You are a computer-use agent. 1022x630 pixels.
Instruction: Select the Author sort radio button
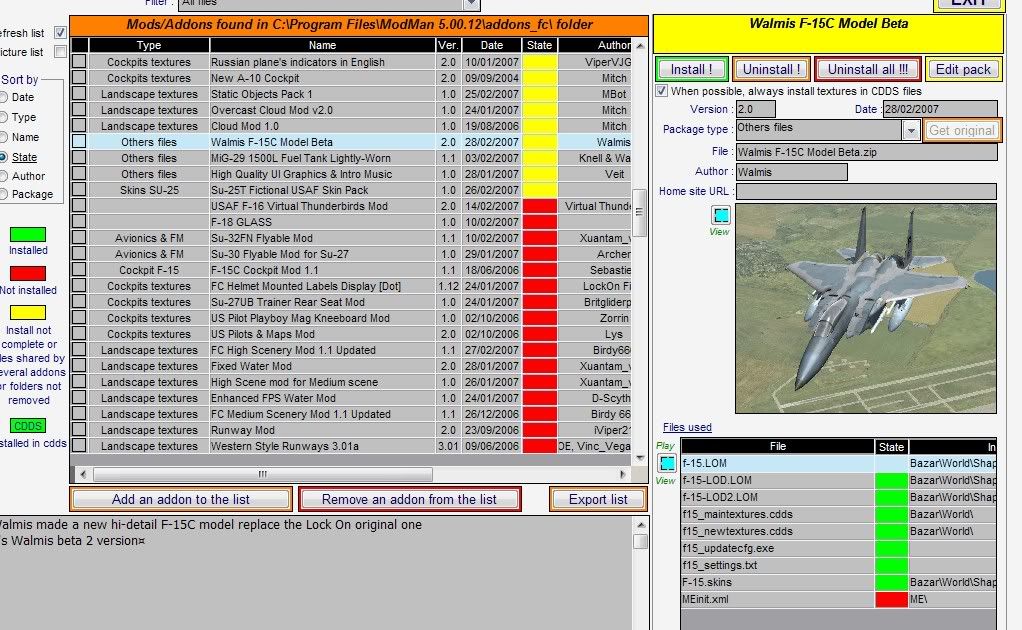point(3,176)
